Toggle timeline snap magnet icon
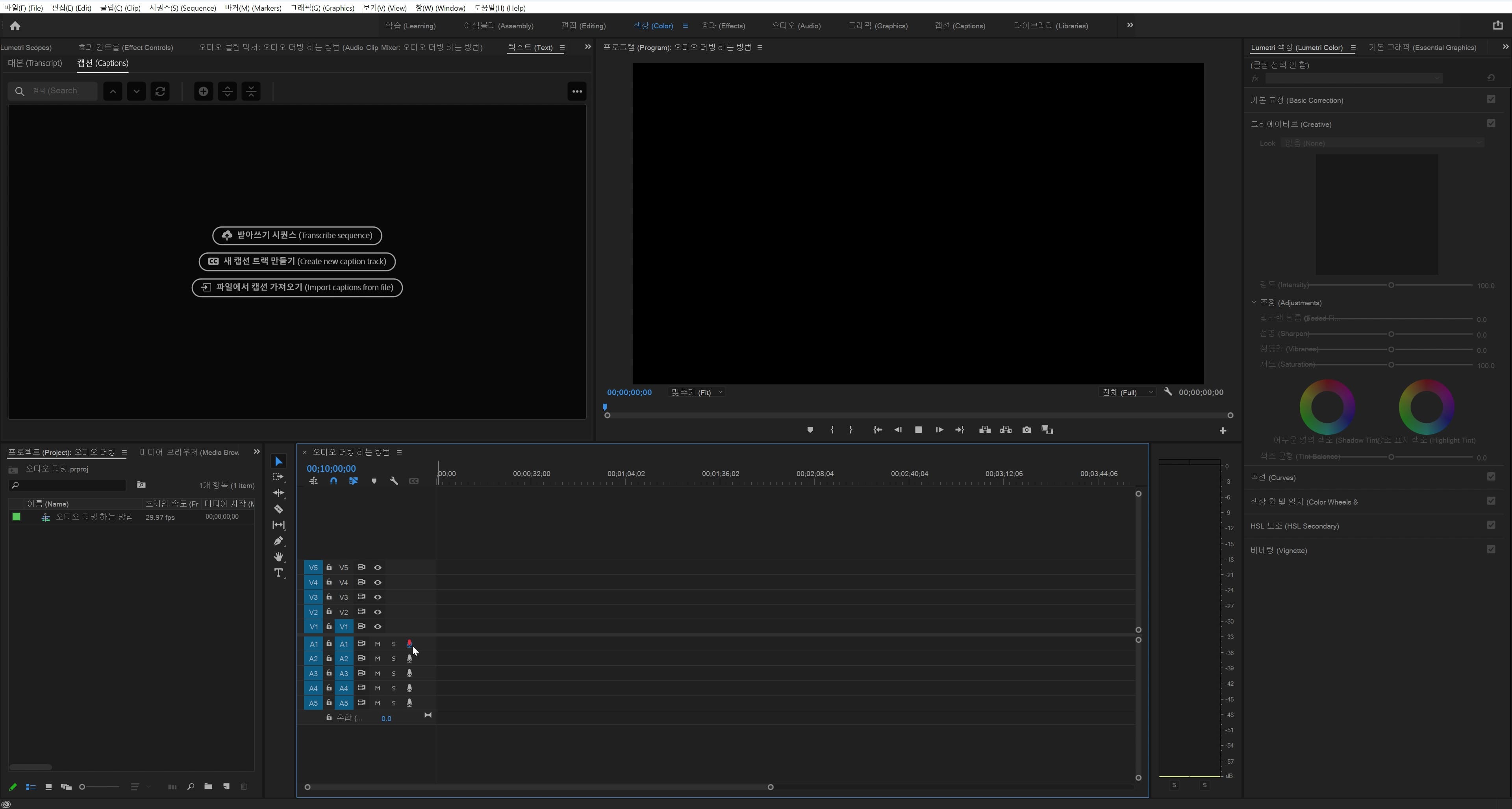 334,481
